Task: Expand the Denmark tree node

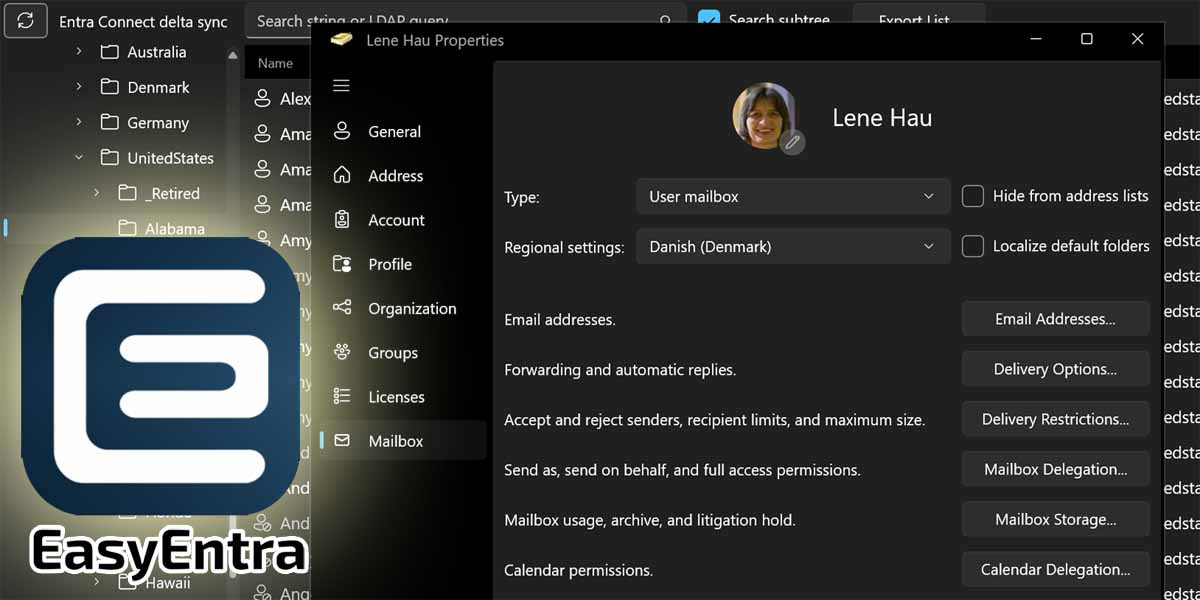Action: 79,87
